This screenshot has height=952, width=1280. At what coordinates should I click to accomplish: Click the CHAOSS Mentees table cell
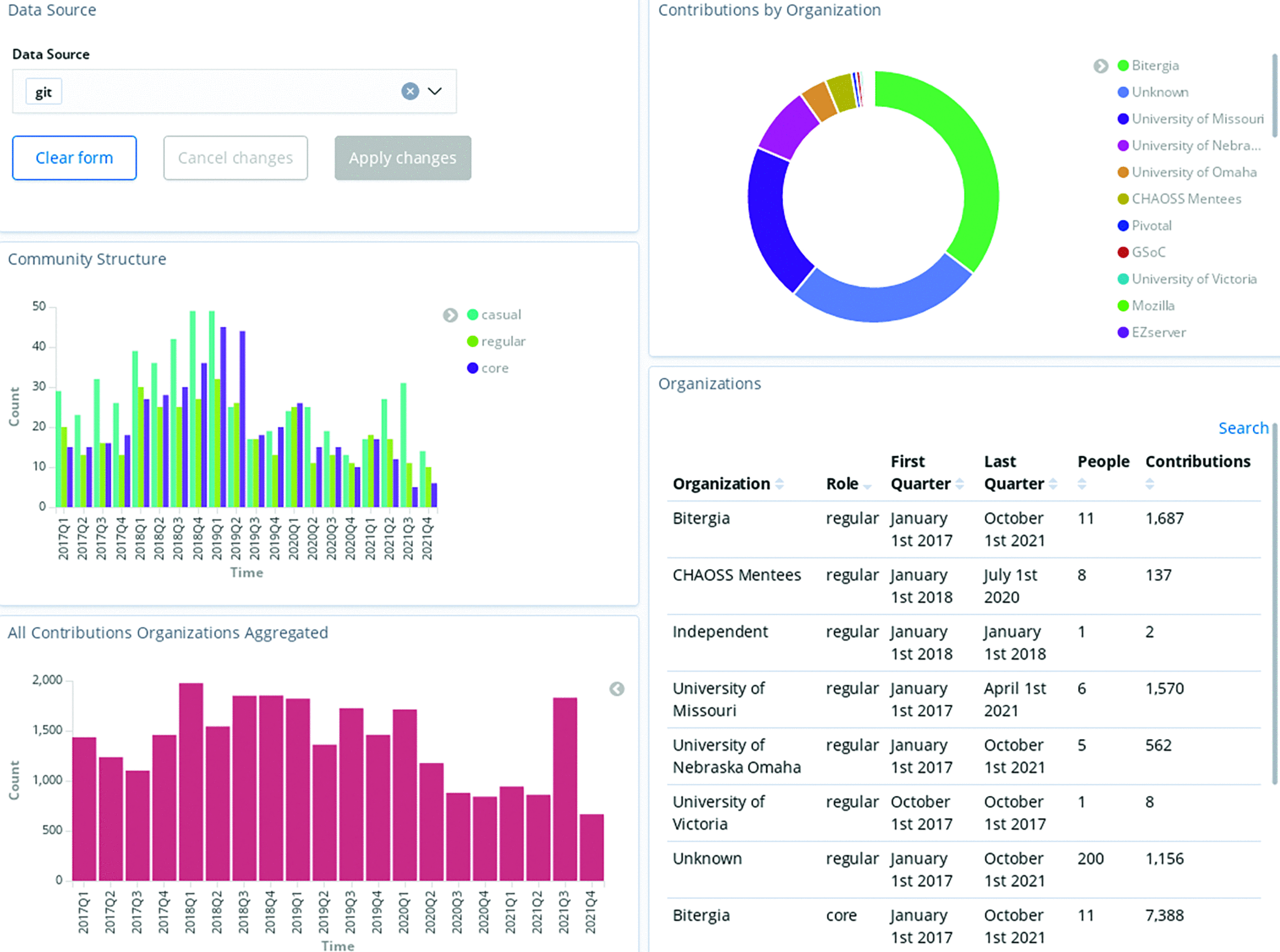[x=737, y=575]
